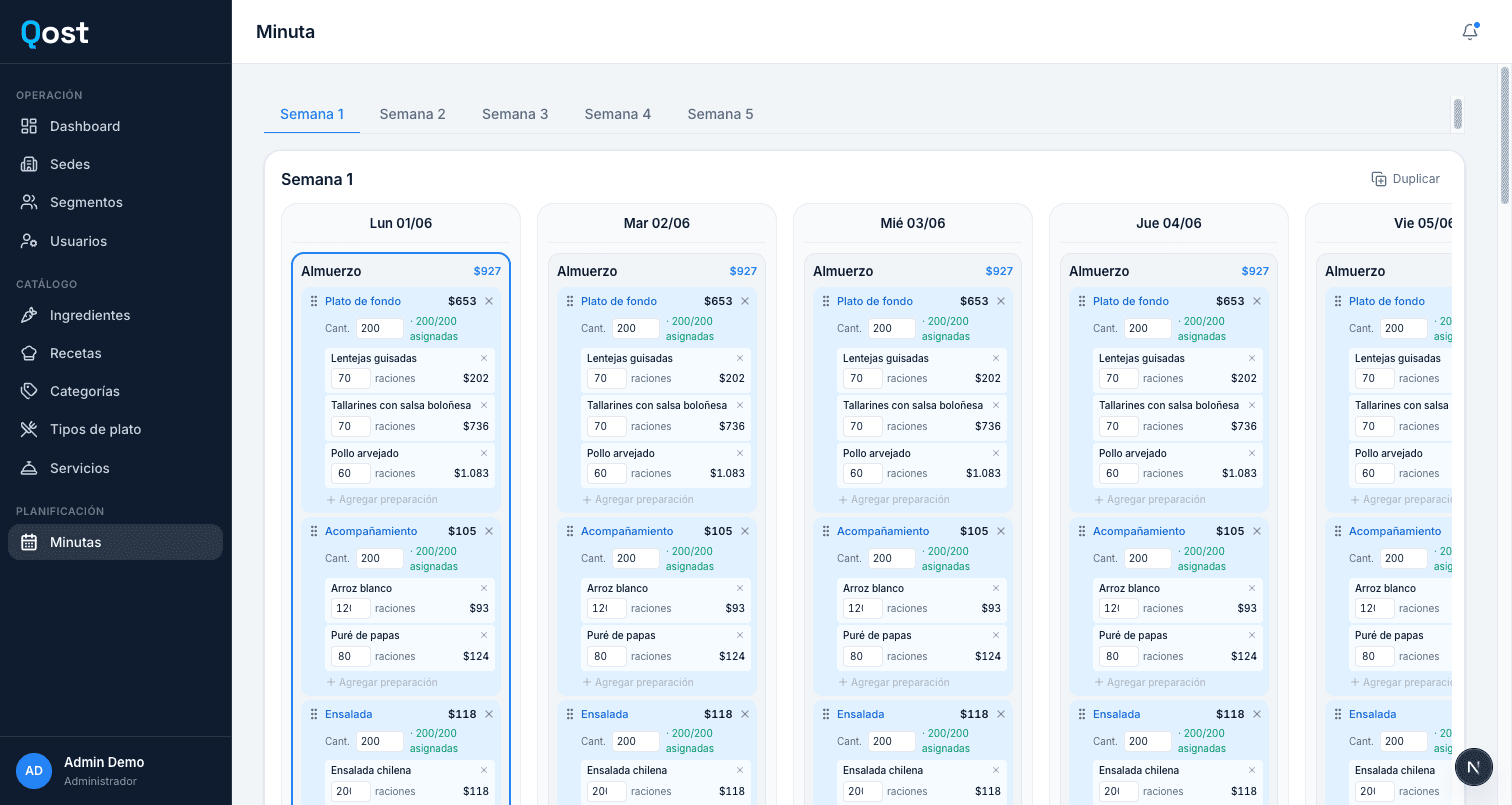Viewport: 1512px width, 805px height.
Task: Click the Qost logo
Action: (55, 33)
